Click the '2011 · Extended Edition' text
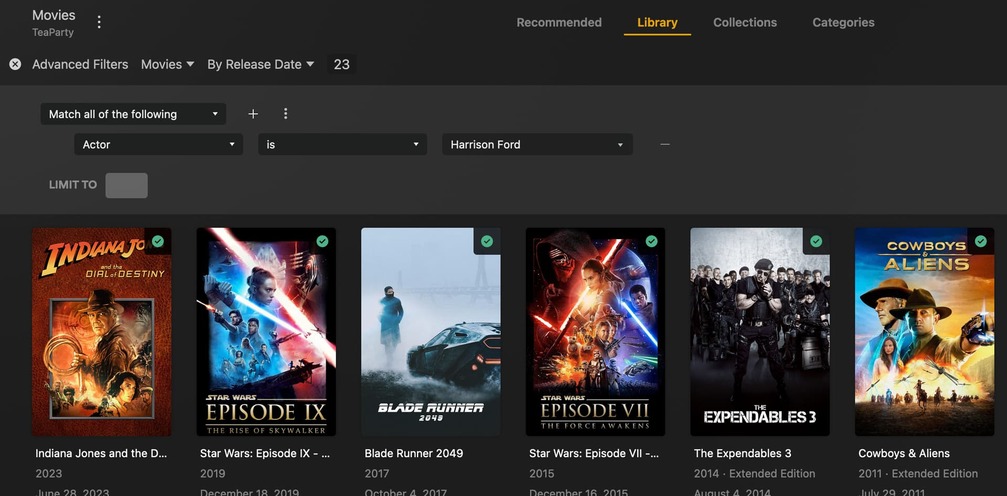This screenshot has width=1007, height=496. 918,474
